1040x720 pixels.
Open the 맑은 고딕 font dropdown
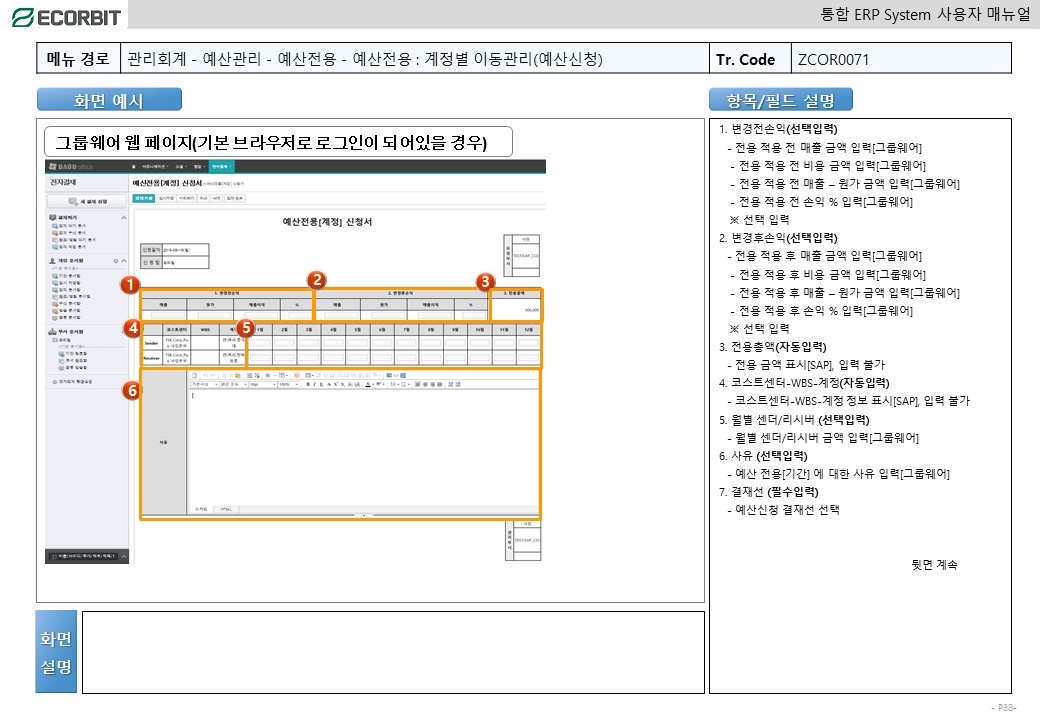pyautogui.click(x=233, y=385)
